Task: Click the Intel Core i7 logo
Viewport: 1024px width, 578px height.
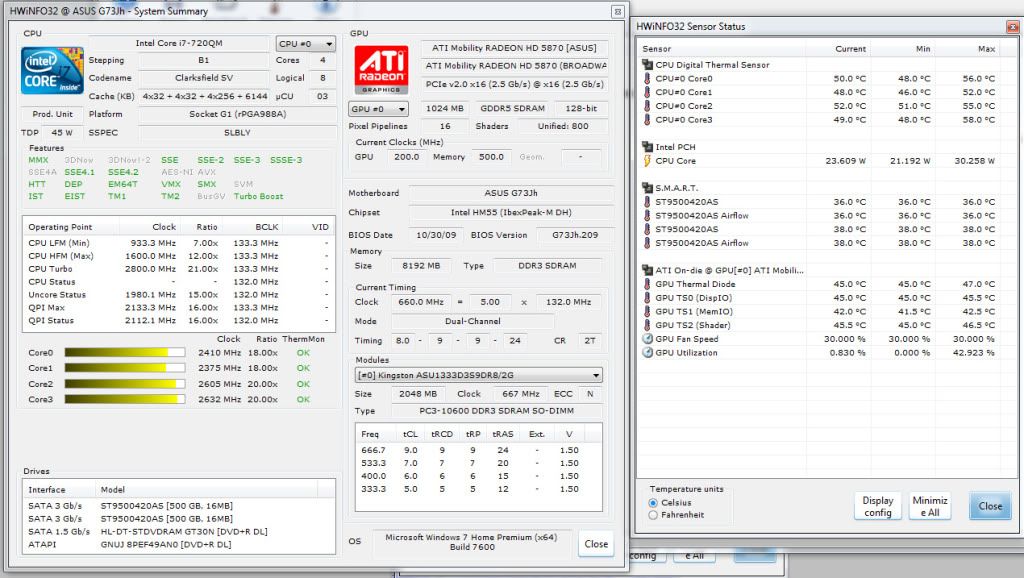Action: [52, 70]
